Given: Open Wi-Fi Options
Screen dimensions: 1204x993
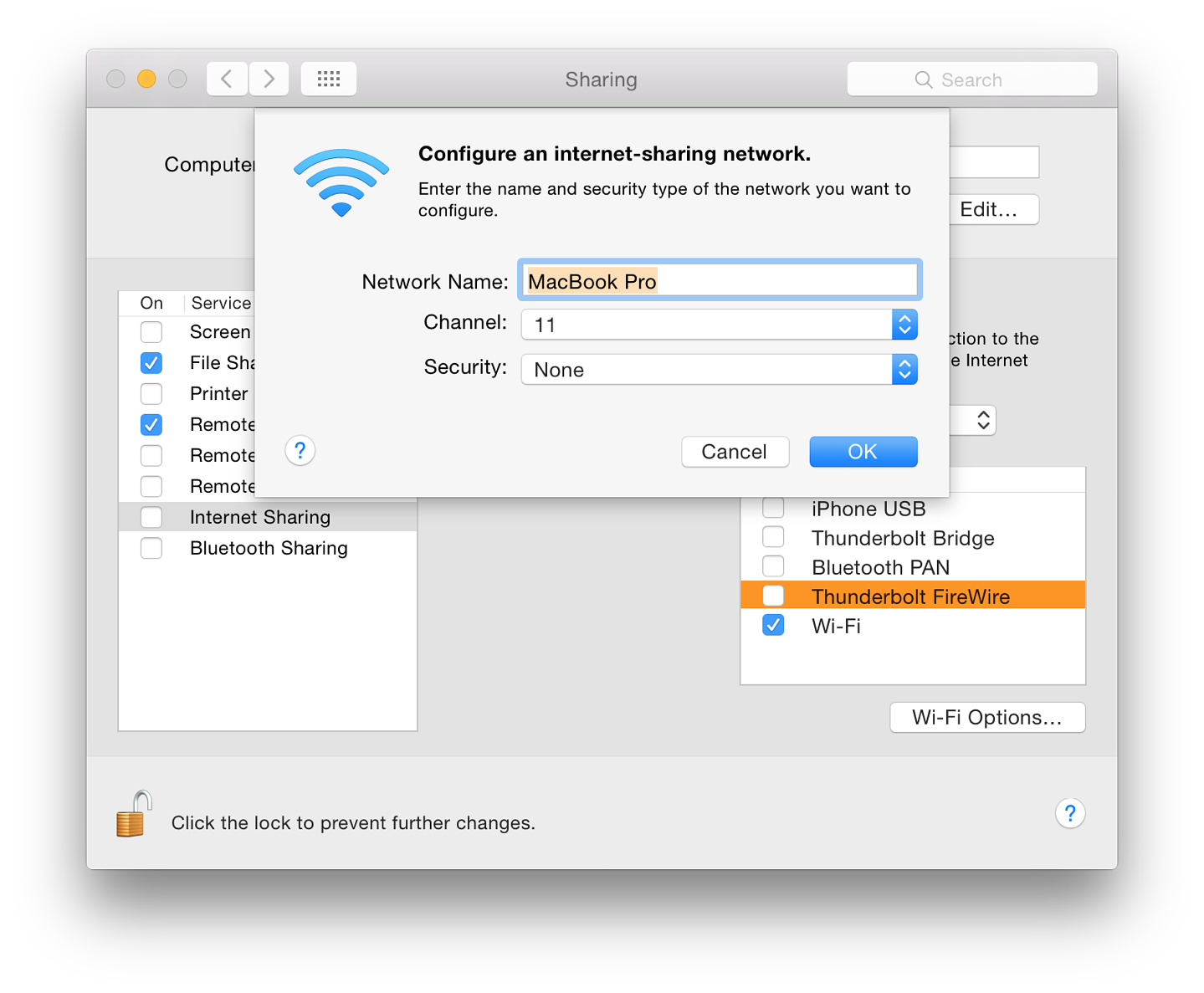Looking at the screenshot, I should click(987, 717).
